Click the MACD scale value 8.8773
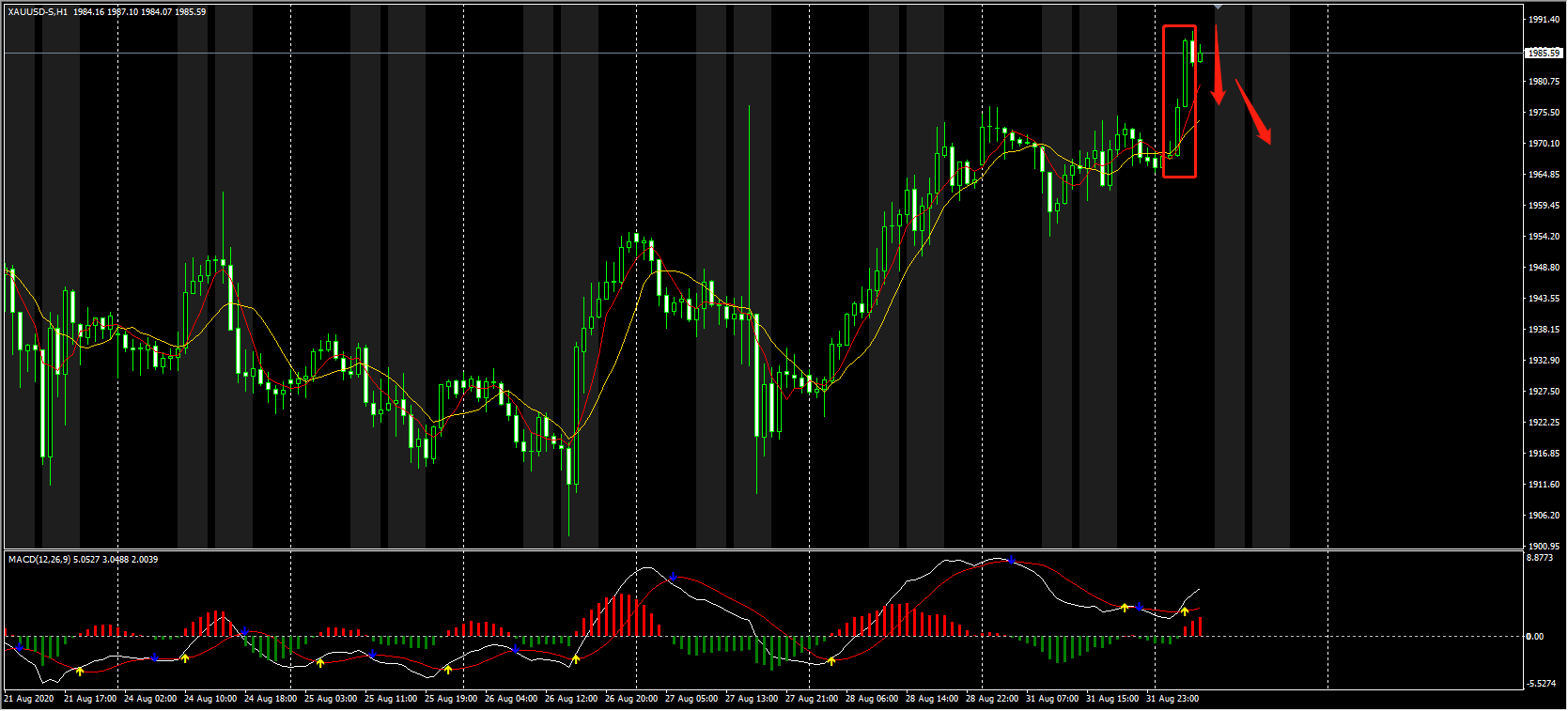Screen dimensions: 1568x711 1541,558
